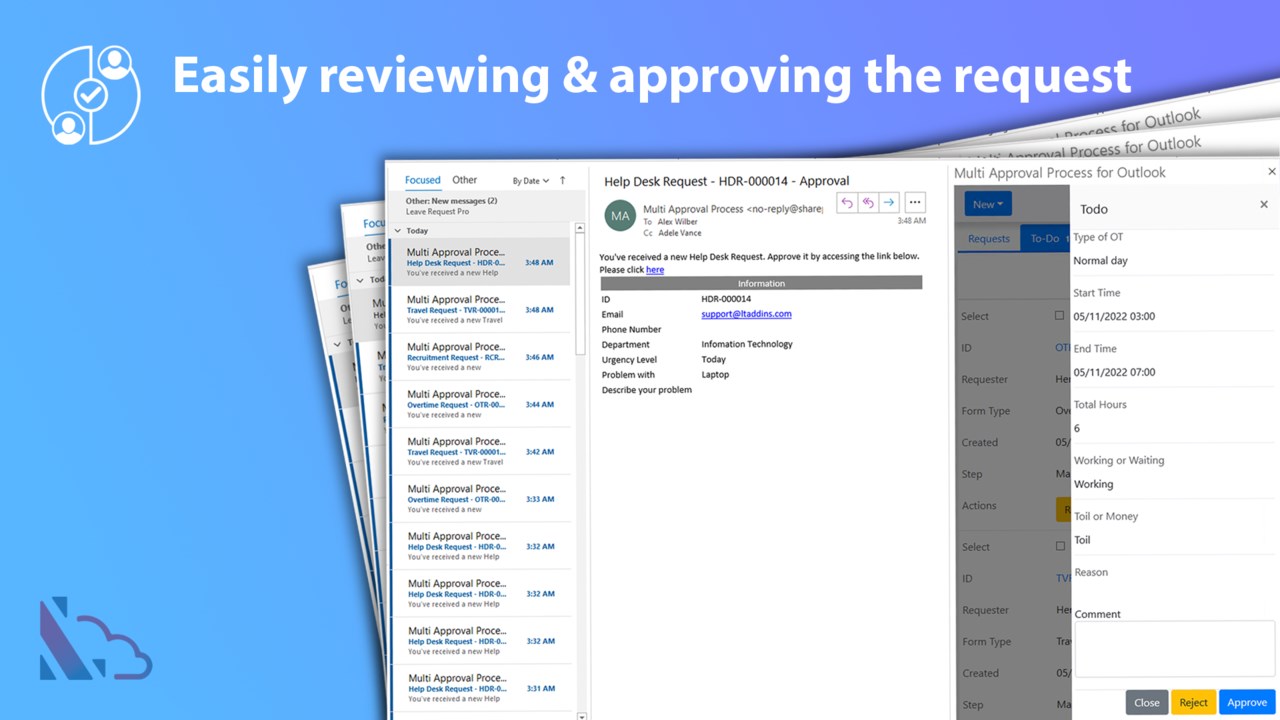Close the Todo panel with the X
Image resolution: width=1280 pixels, height=720 pixels.
click(x=1264, y=204)
